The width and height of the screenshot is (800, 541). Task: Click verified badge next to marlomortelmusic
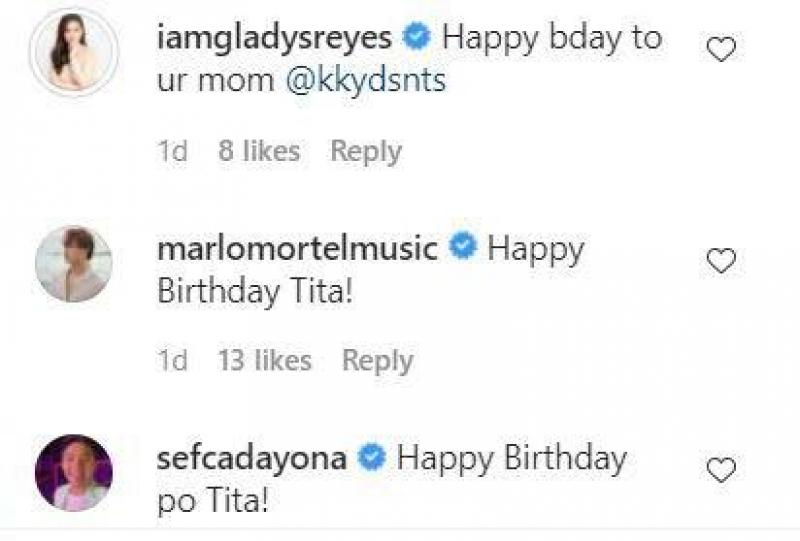462,248
